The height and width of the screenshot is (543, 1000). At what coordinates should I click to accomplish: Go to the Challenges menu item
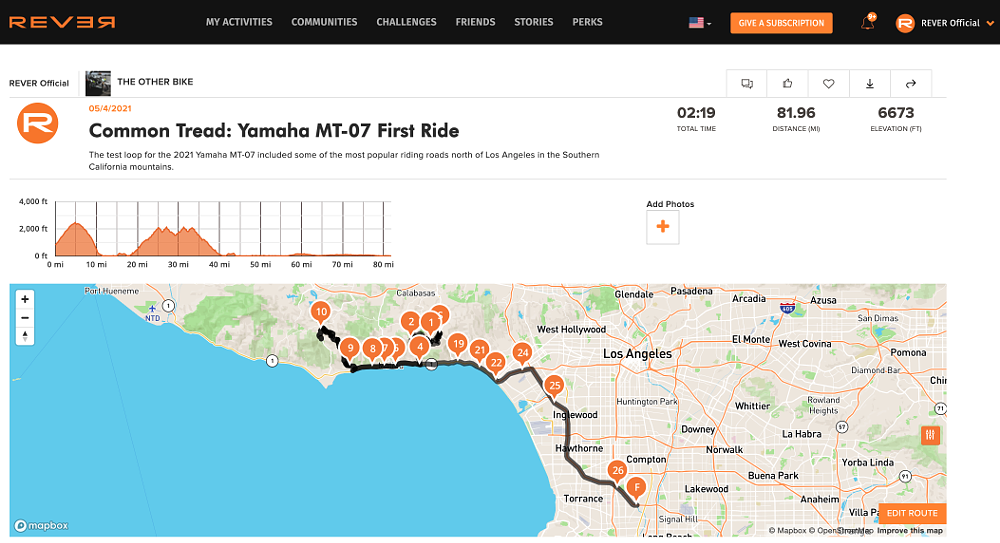coord(406,22)
